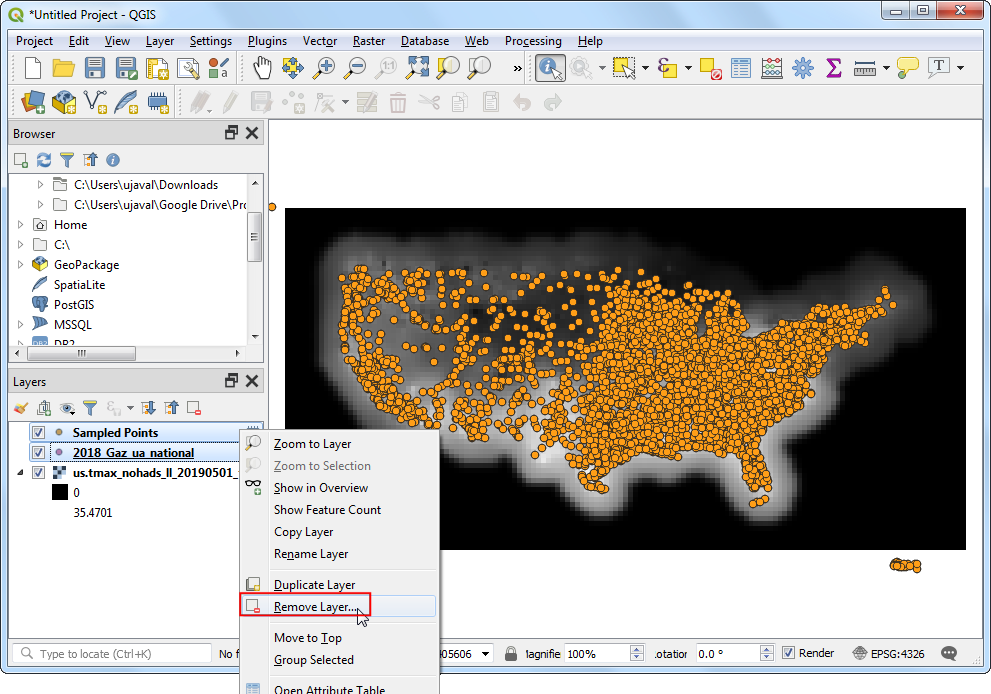The image size is (991, 694).
Task: Click the Zoom In magnifier tool
Action: [x=324, y=68]
